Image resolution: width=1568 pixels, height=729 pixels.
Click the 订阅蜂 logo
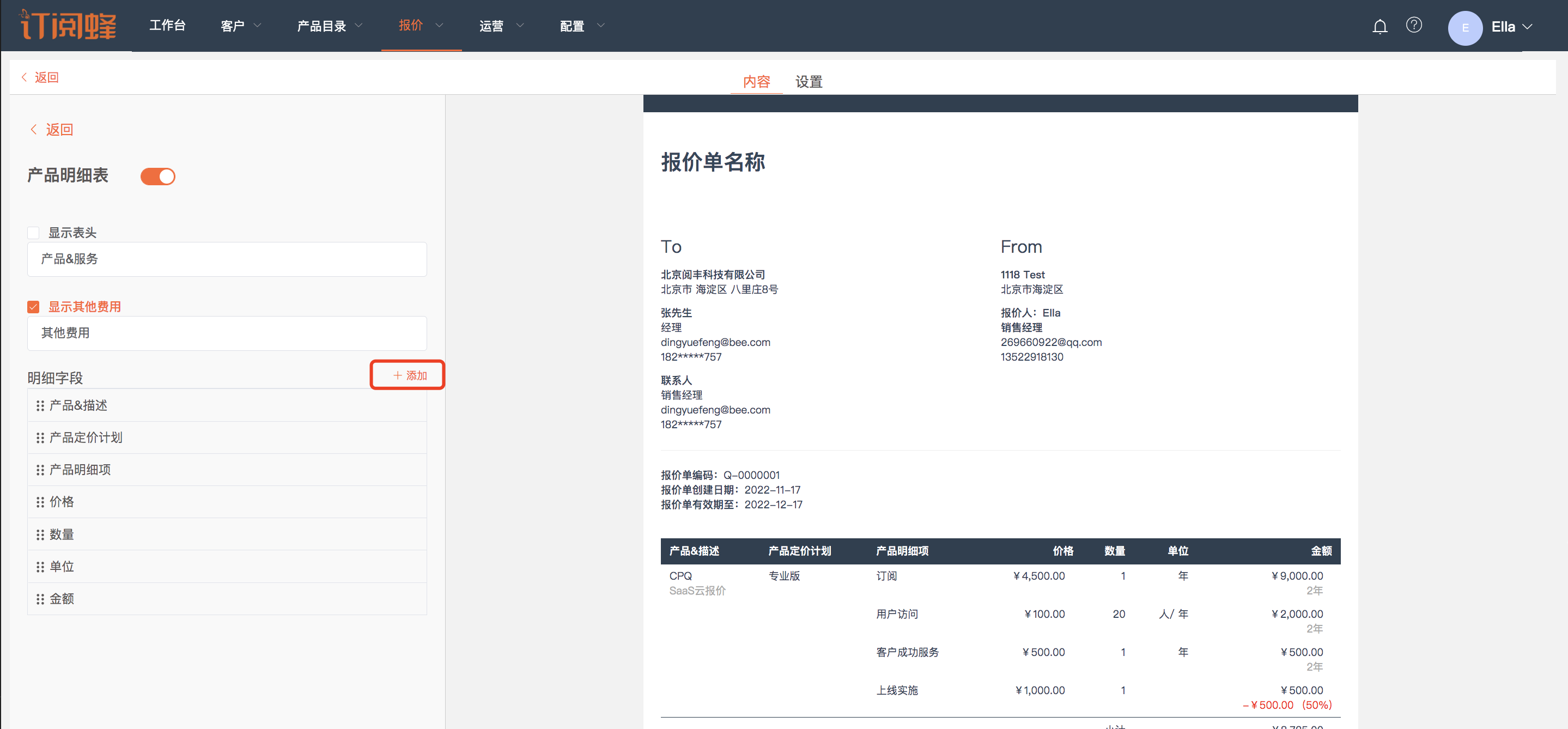point(68,25)
